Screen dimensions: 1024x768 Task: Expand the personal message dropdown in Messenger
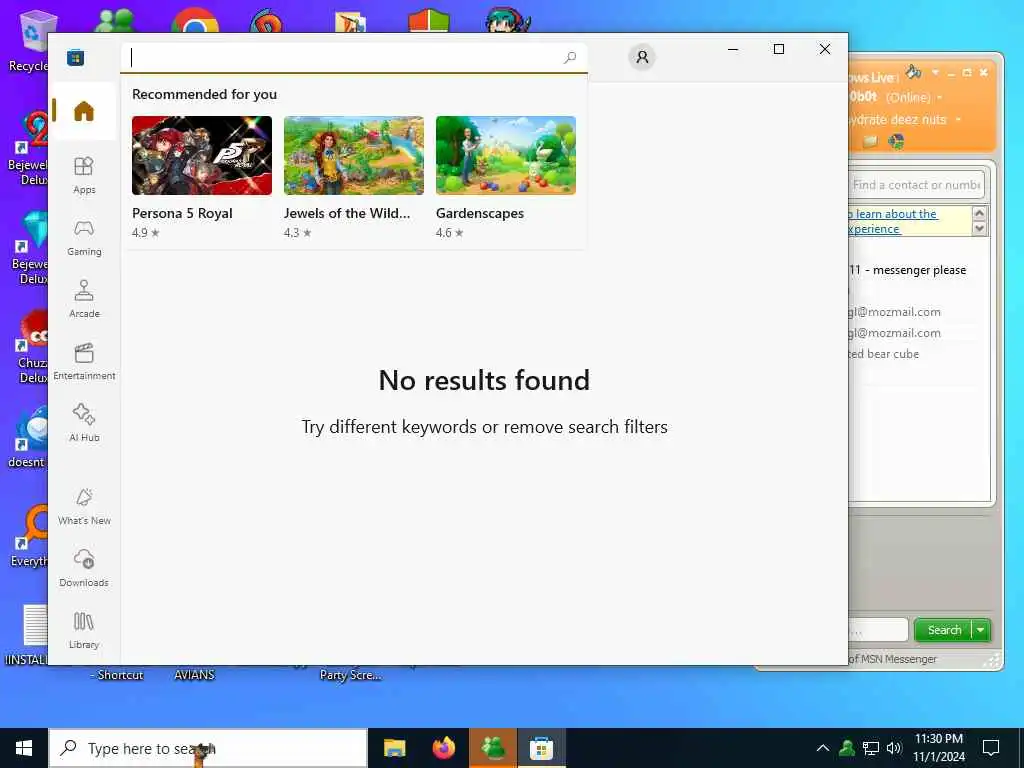tap(958, 120)
